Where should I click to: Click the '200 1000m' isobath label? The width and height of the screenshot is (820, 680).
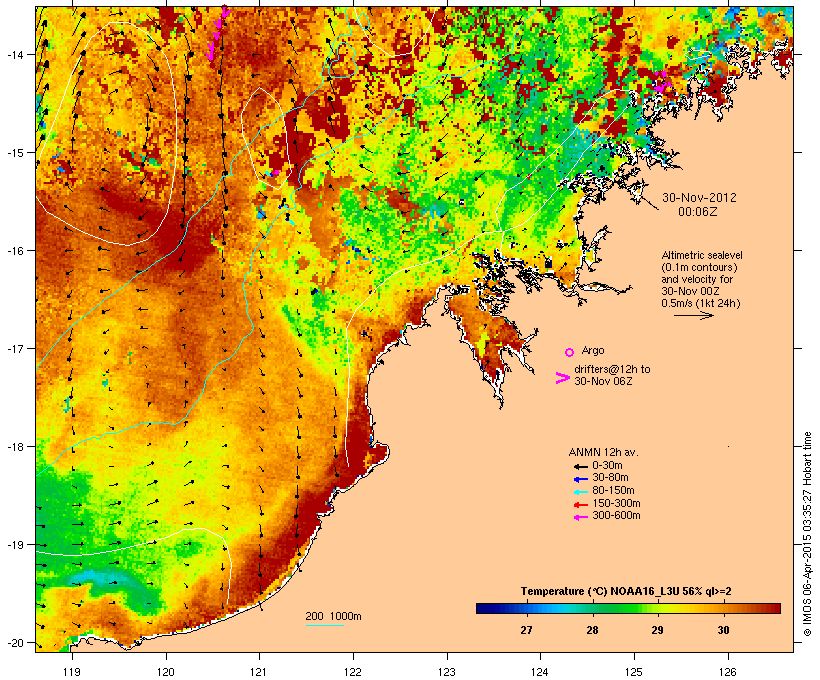[333, 616]
